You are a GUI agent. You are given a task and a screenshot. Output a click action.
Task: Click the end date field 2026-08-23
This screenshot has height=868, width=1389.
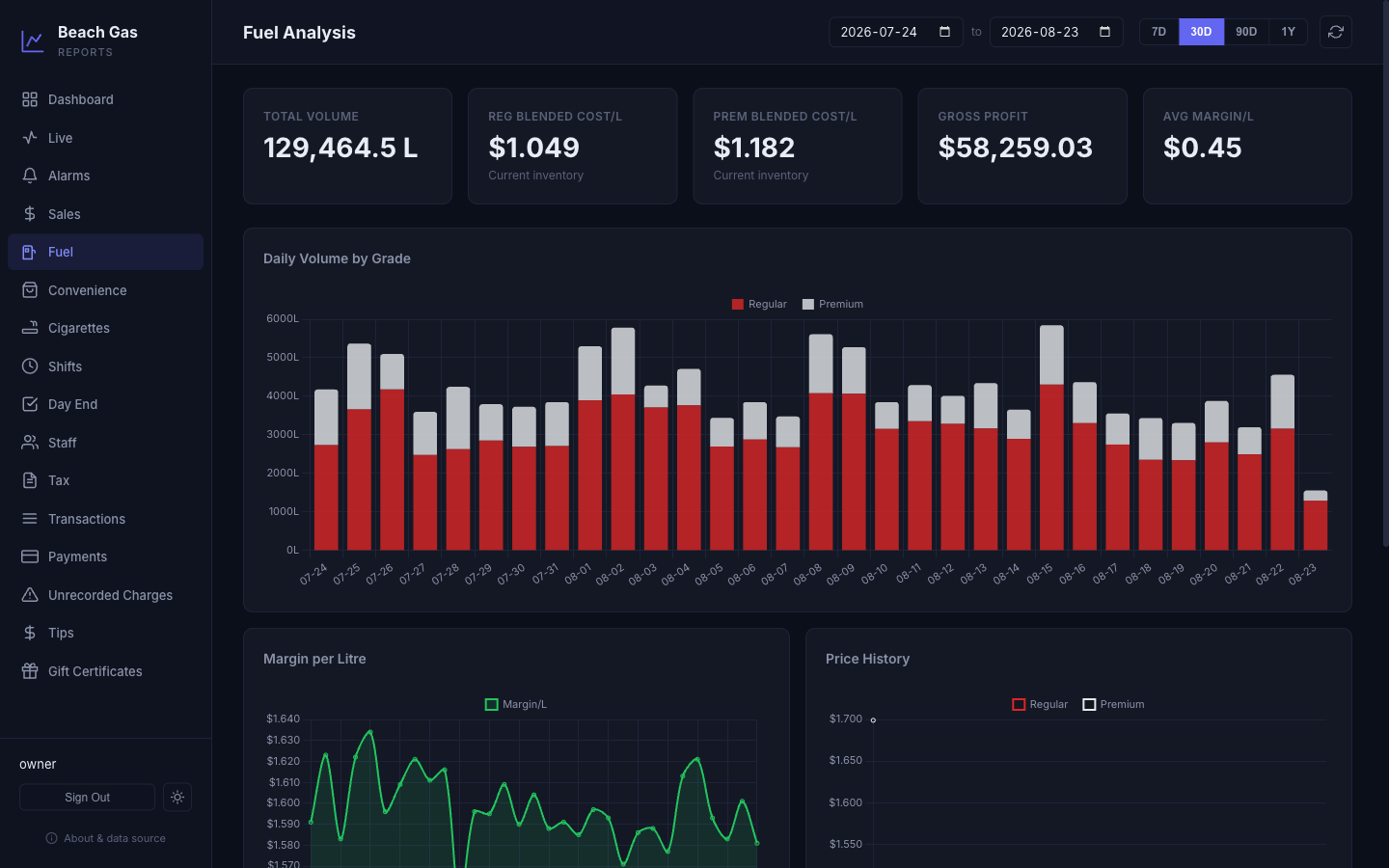[1056, 32]
